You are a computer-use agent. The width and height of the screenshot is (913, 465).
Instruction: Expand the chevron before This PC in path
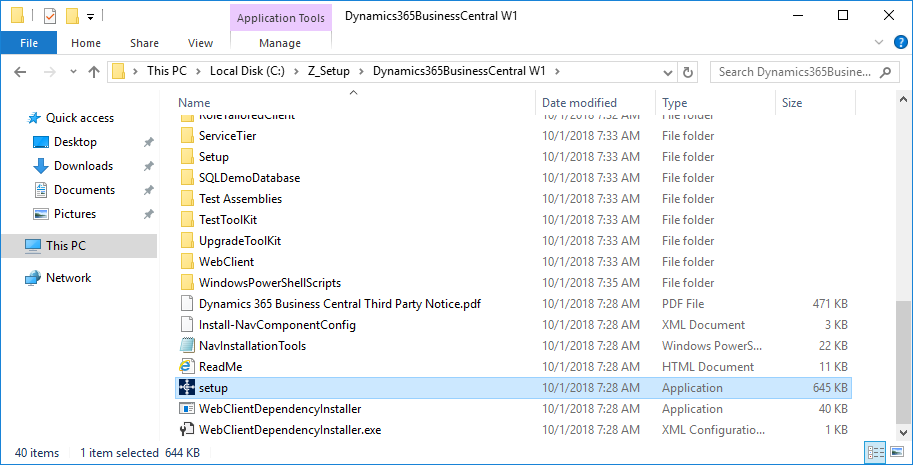coord(135,72)
